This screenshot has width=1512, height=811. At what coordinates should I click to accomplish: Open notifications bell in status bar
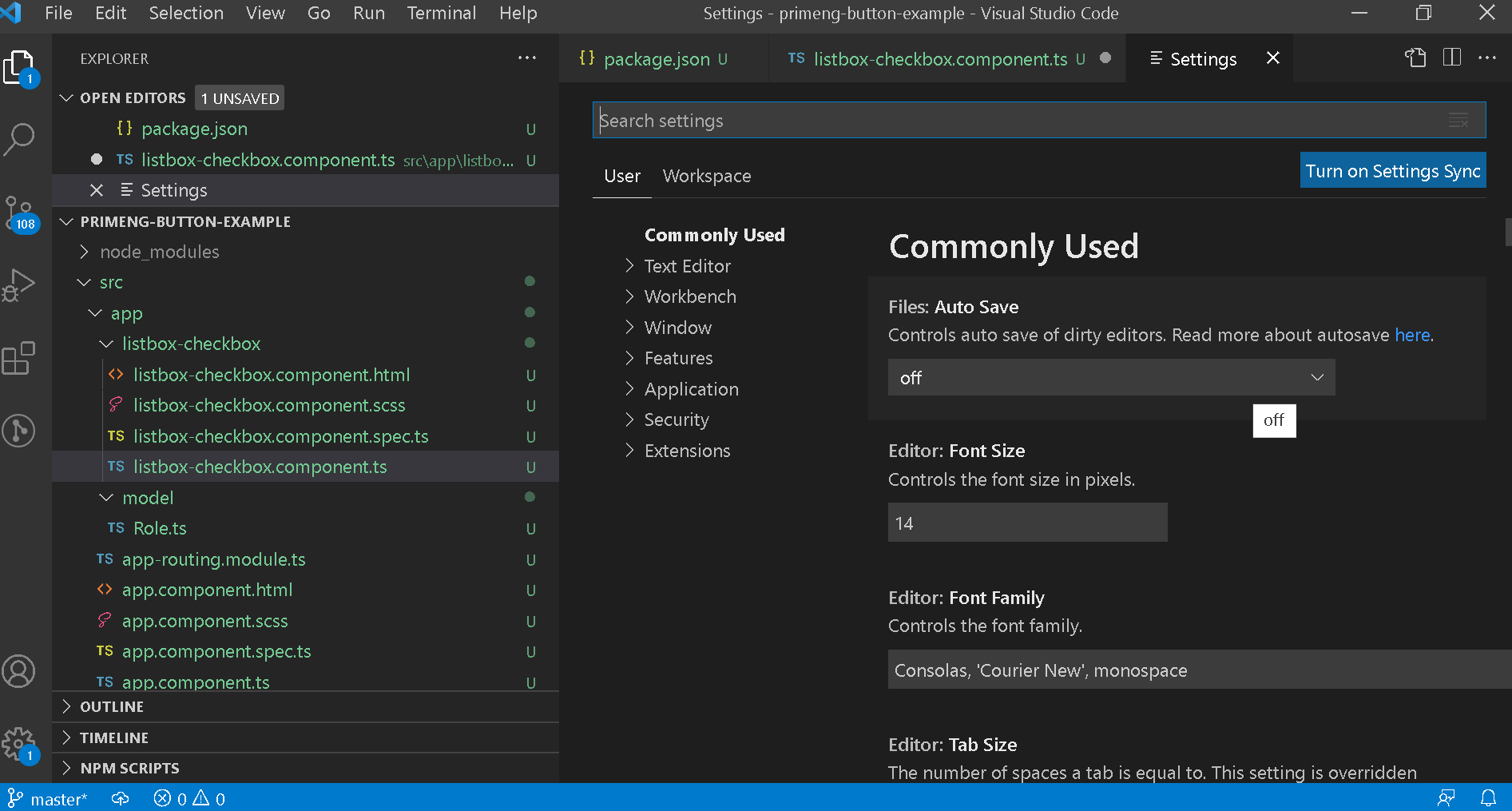(x=1489, y=798)
